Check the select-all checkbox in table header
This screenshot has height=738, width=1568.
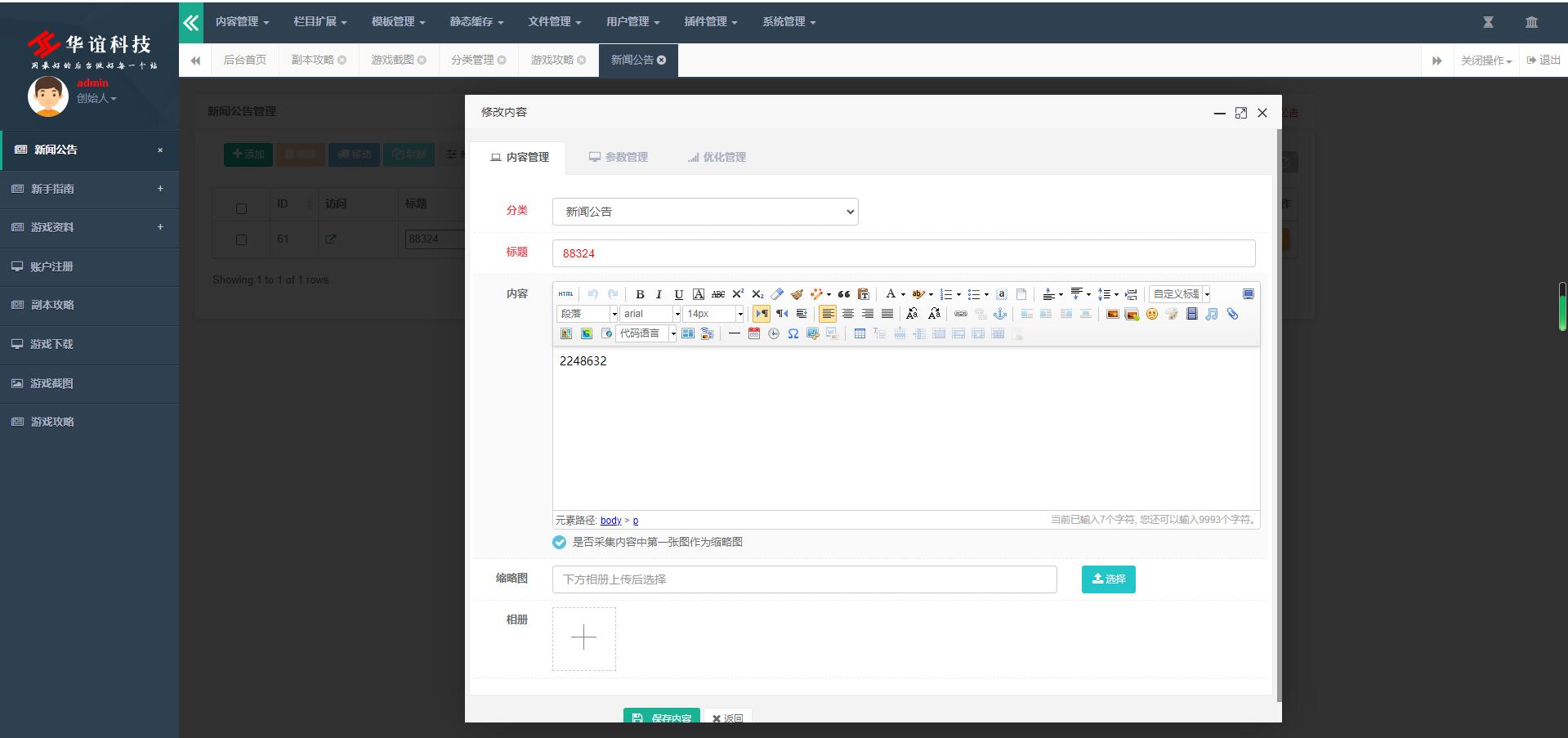(x=241, y=208)
